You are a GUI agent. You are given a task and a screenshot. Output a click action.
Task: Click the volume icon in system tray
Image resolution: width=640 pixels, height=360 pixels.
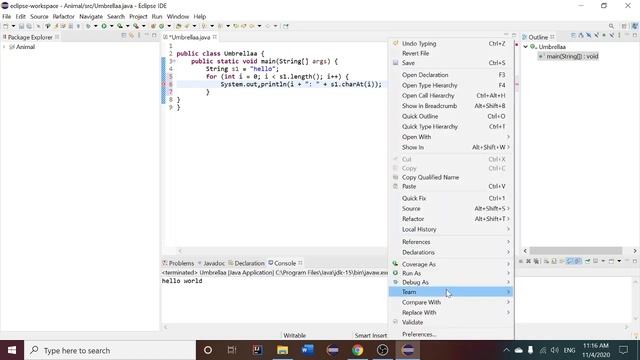click(x=554, y=350)
